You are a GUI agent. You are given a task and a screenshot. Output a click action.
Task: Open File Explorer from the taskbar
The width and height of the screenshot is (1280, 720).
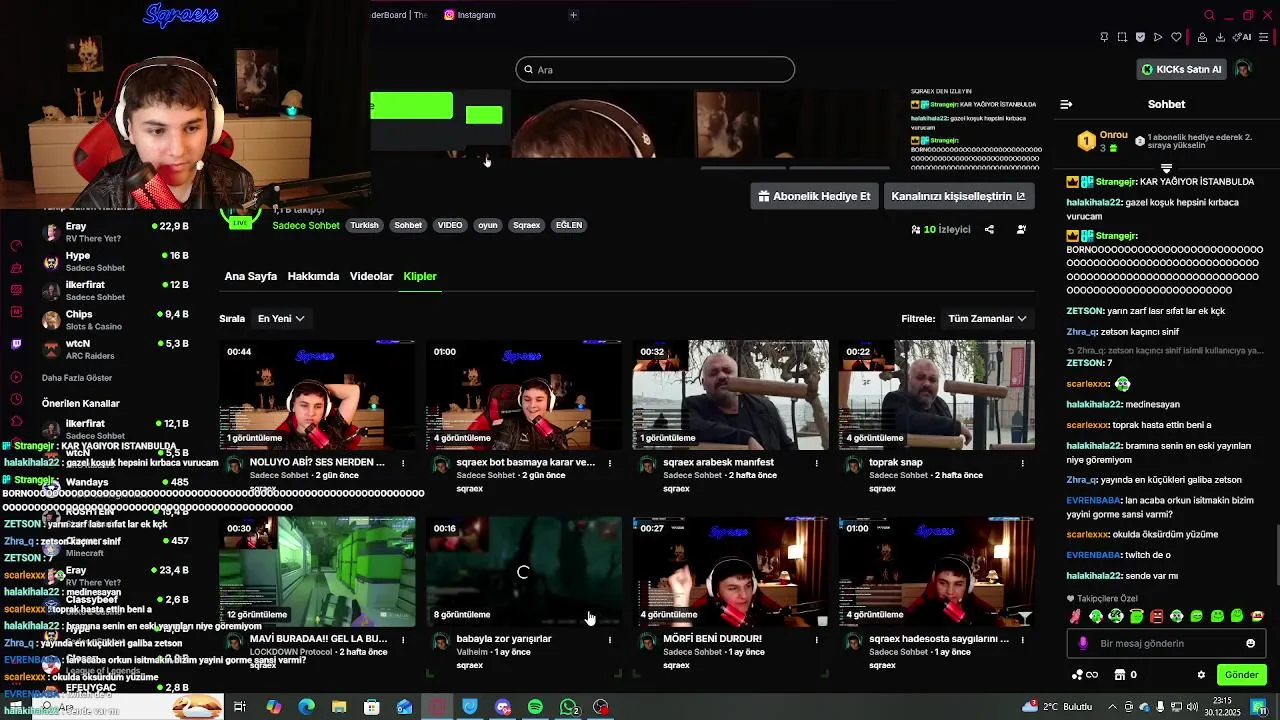tap(339, 707)
